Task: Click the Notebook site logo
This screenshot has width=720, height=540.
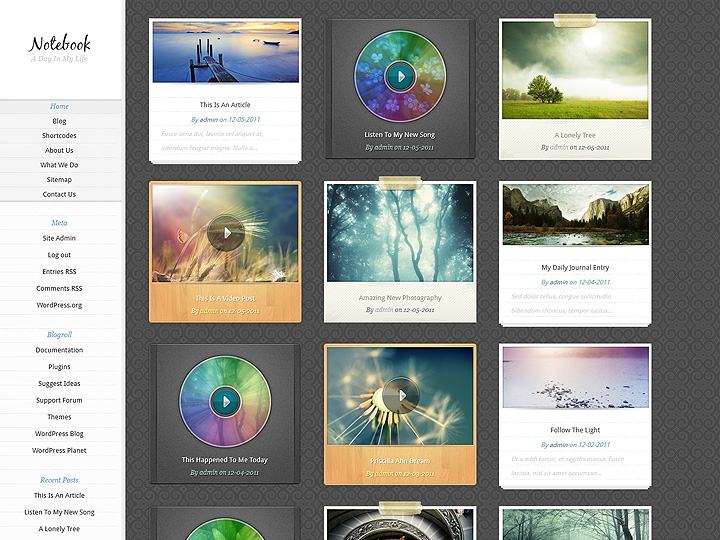Action: (x=60, y=44)
